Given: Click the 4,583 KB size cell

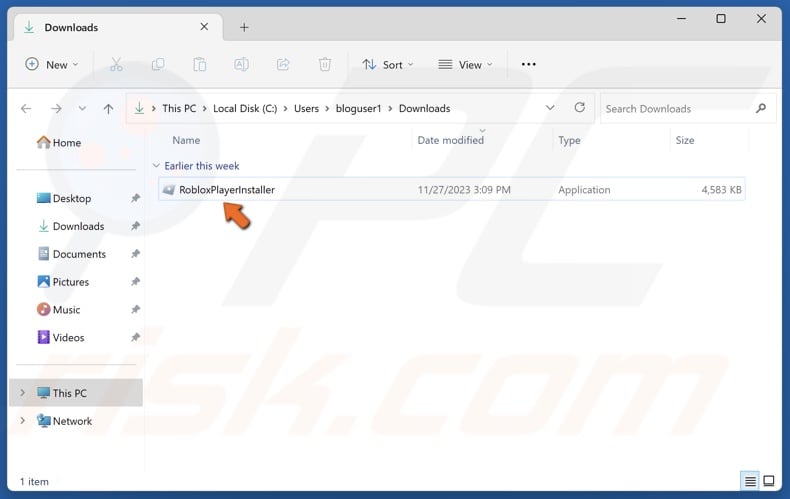Looking at the screenshot, I should click(721, 190).
